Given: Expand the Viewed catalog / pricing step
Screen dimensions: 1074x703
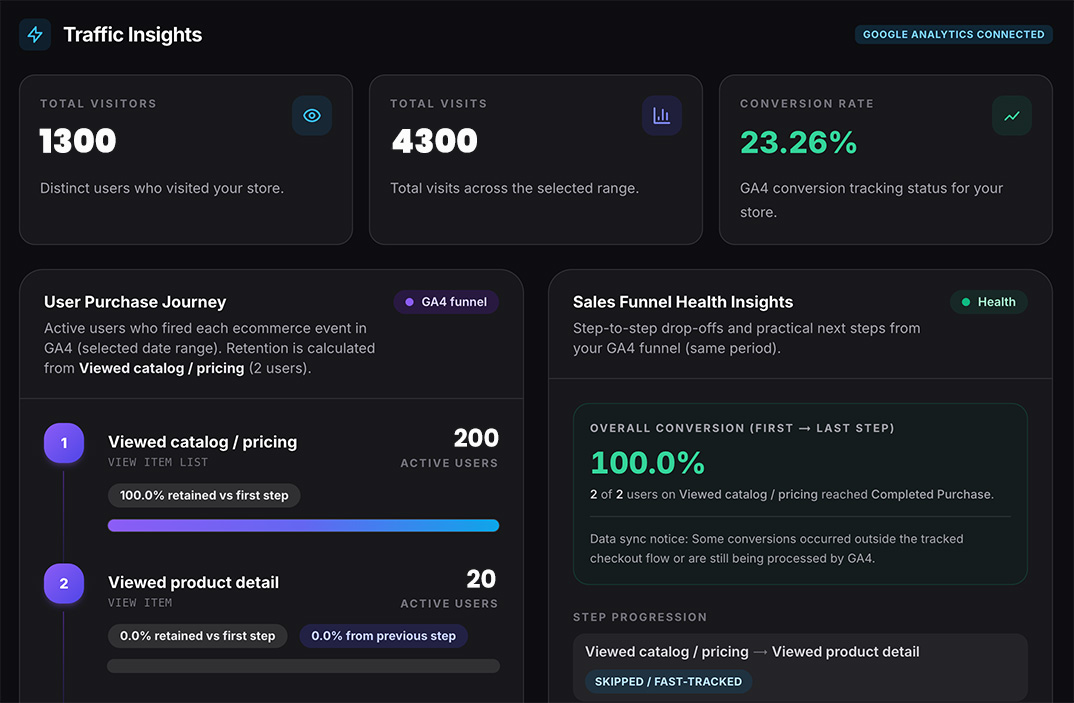Looking at the screenshot, I should 202,441.
